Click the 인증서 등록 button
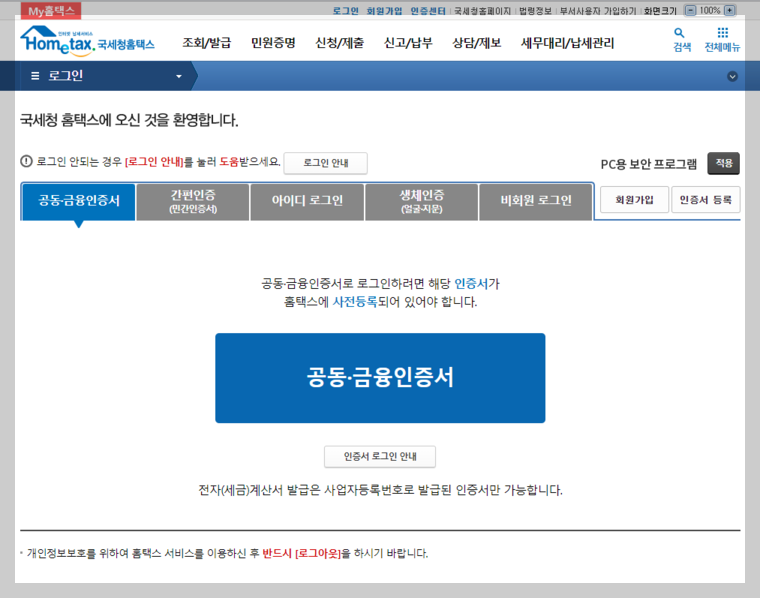The width and height of the screenshot is (760, 598). click(x=706, y=200)
